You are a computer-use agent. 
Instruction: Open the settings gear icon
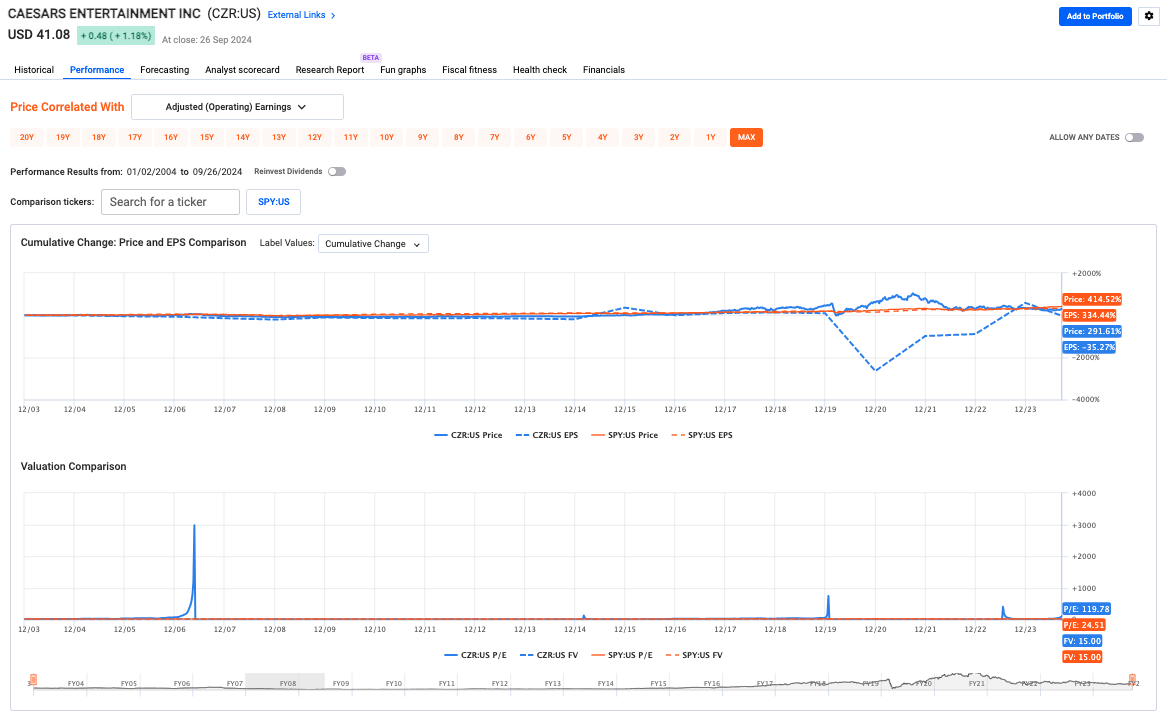pos(1147,16)
